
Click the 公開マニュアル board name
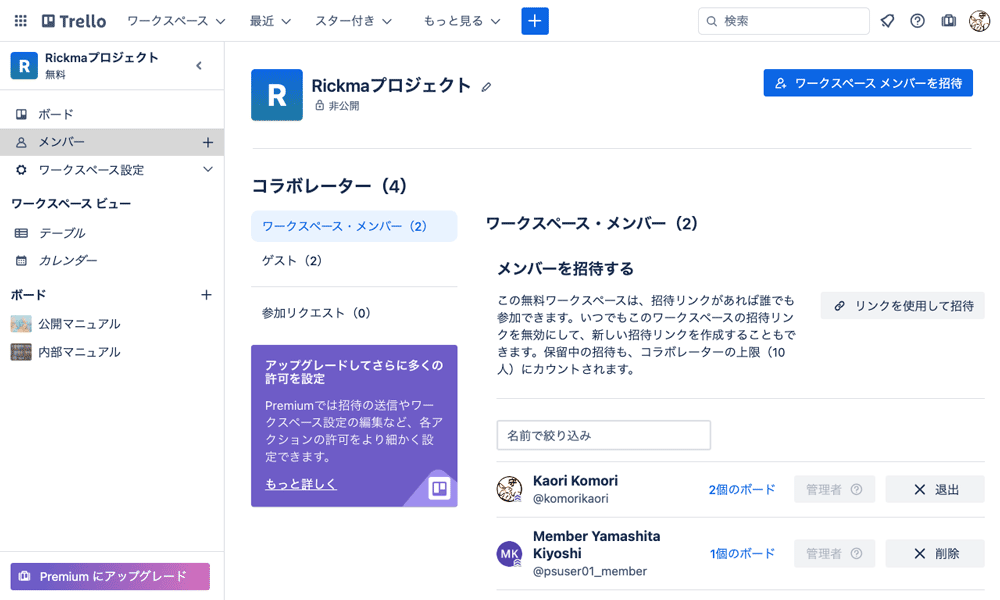(x=79, y=324)
